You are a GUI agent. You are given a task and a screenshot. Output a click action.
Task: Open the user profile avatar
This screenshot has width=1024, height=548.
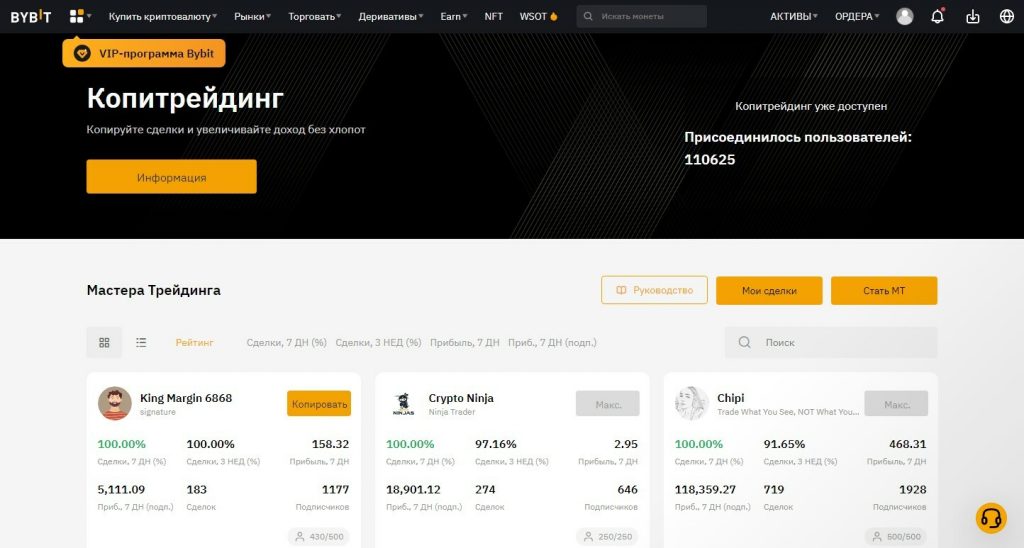point(904,16)
